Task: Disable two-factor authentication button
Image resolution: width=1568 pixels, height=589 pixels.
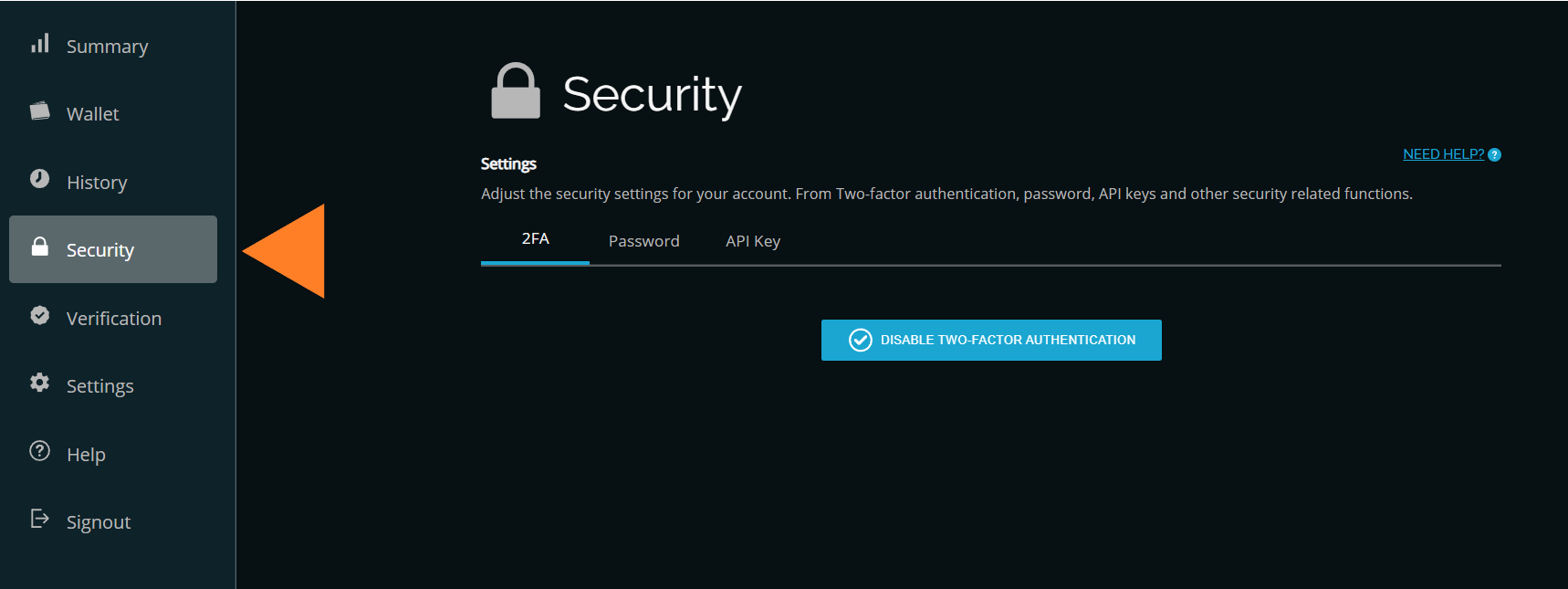Action: [991, 340]
